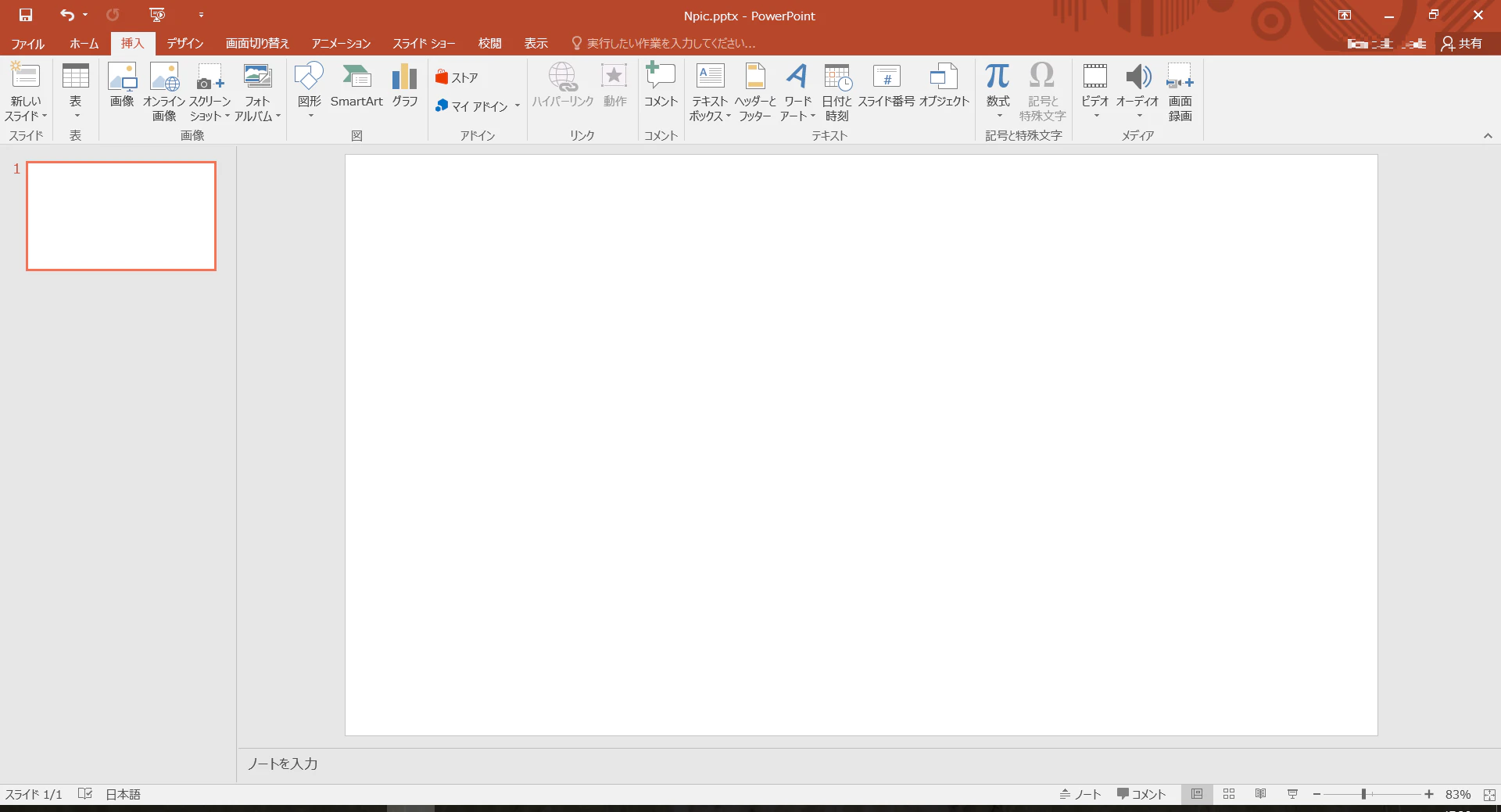Open spell check icon in status bar
The width and height of the screenshot is (1501, 812).
85,794
